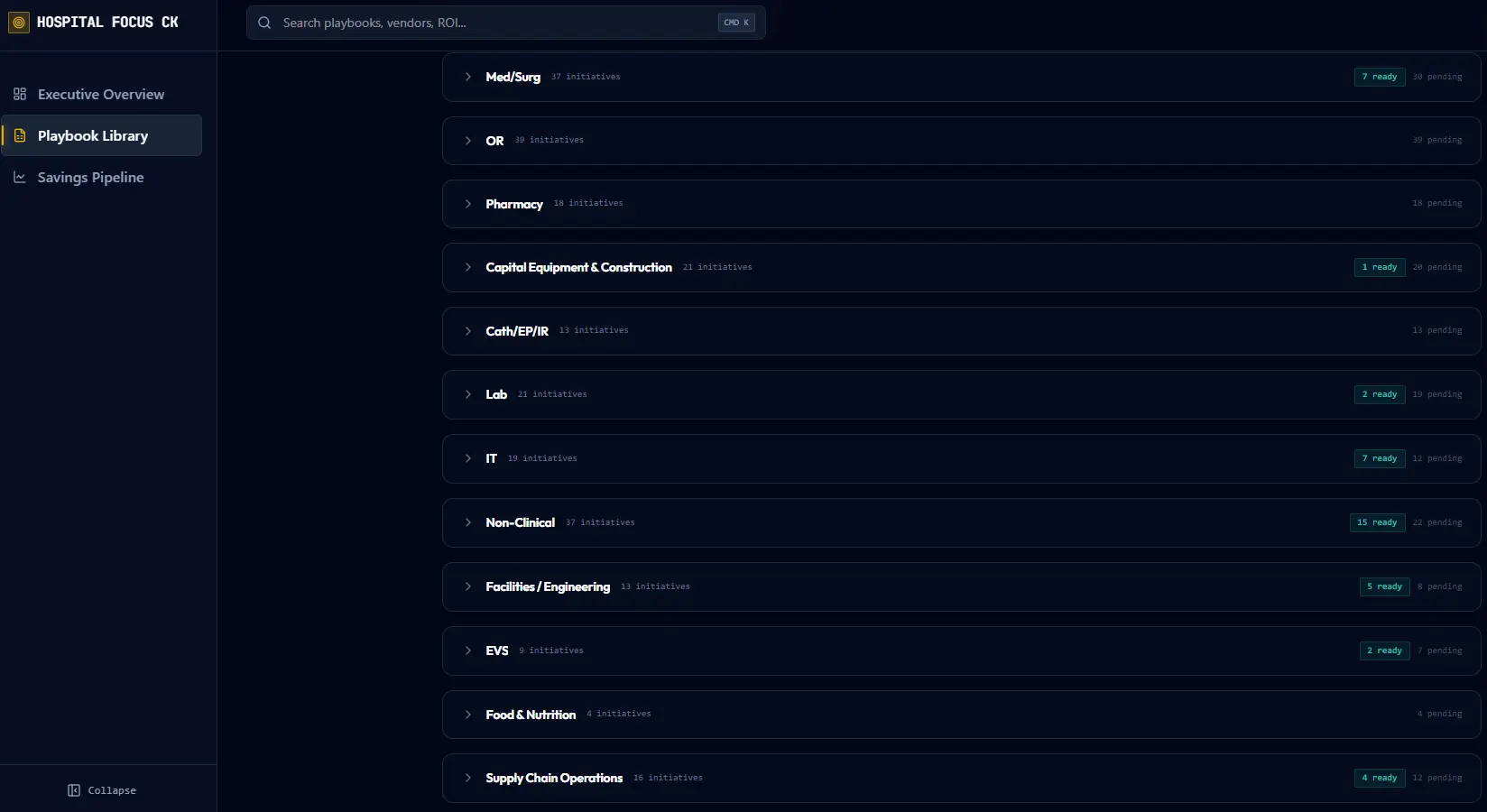Viewport: 1487px width, 812px height.
Task: Focus the search playbooks input field
Action: [506, 23]
